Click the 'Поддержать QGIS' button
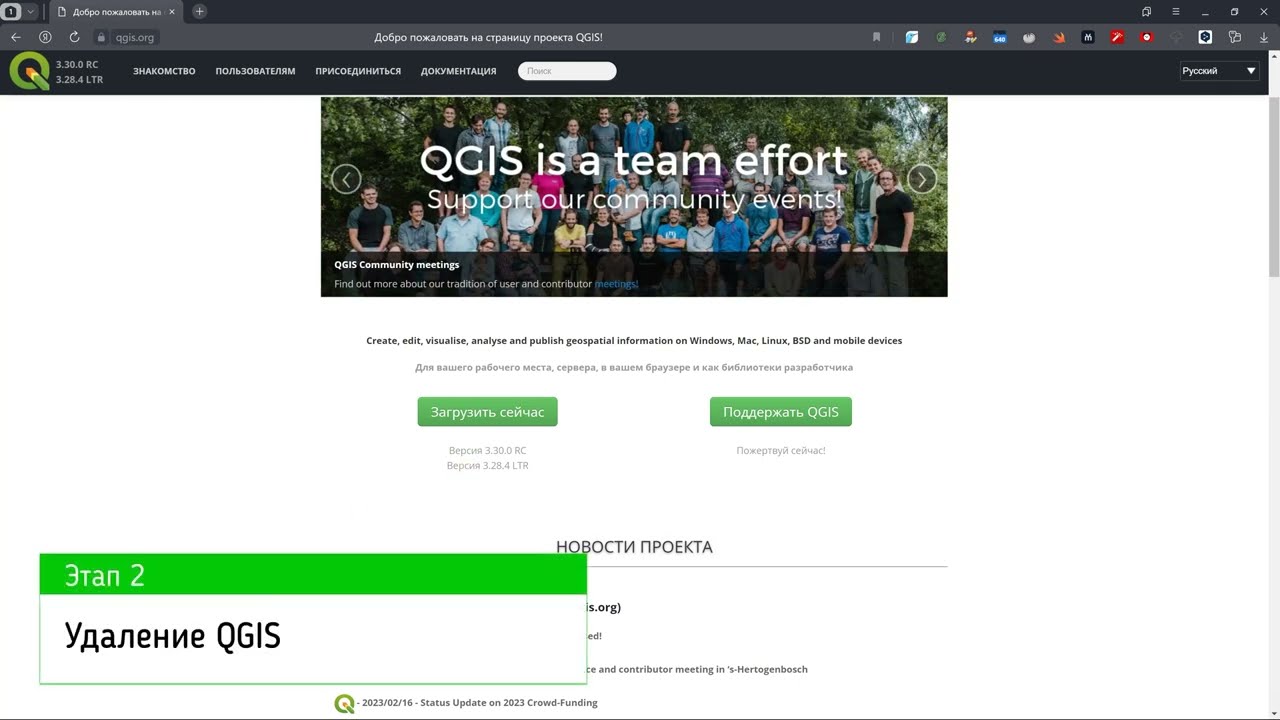Screen dimensions: 1280x720 pos(781,412)
